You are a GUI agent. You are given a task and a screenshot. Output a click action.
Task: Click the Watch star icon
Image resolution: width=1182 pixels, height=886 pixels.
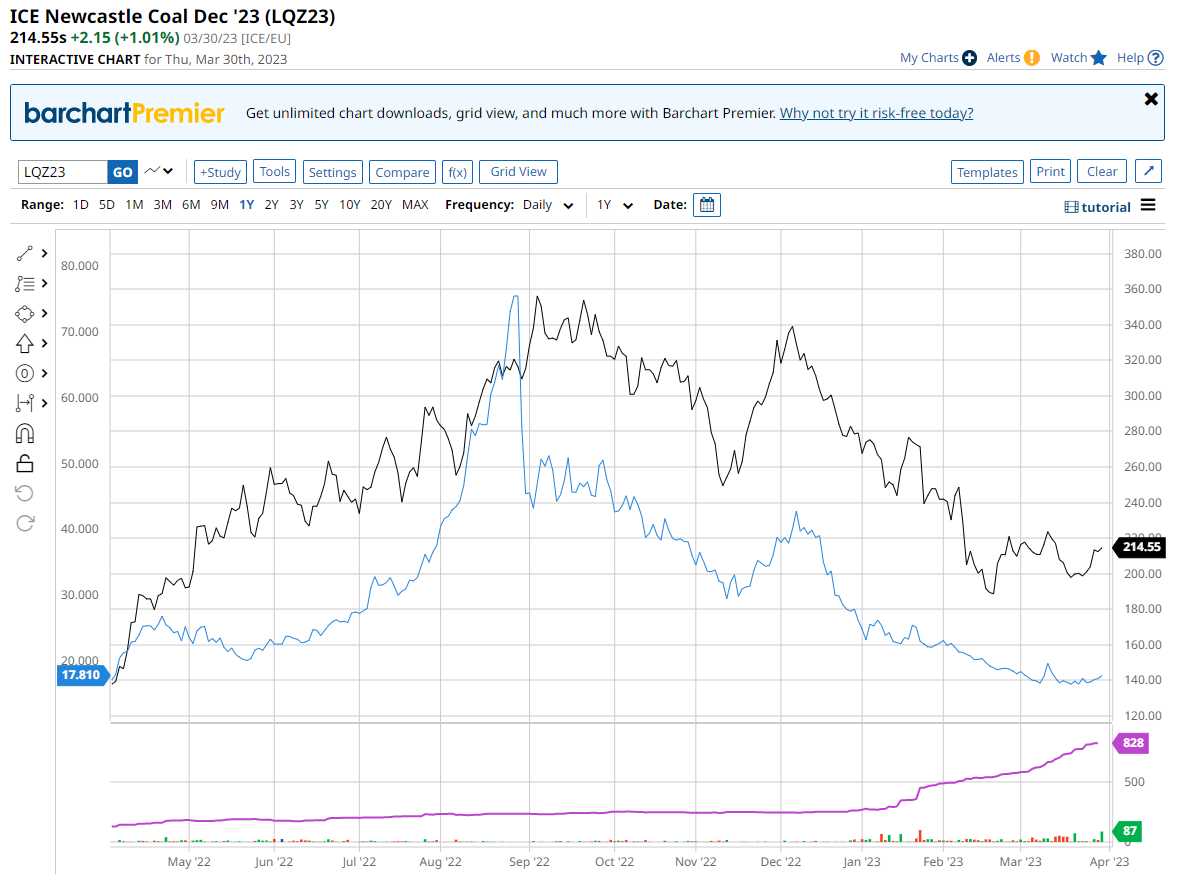click(1099, 58)
